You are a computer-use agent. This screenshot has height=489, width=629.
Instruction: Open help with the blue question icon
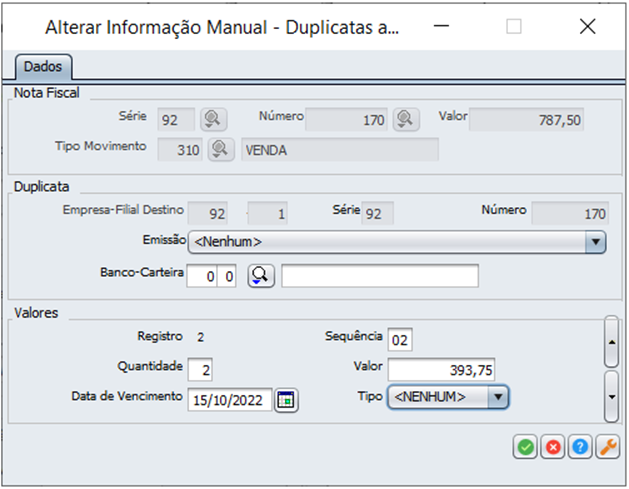pos(579,448)
